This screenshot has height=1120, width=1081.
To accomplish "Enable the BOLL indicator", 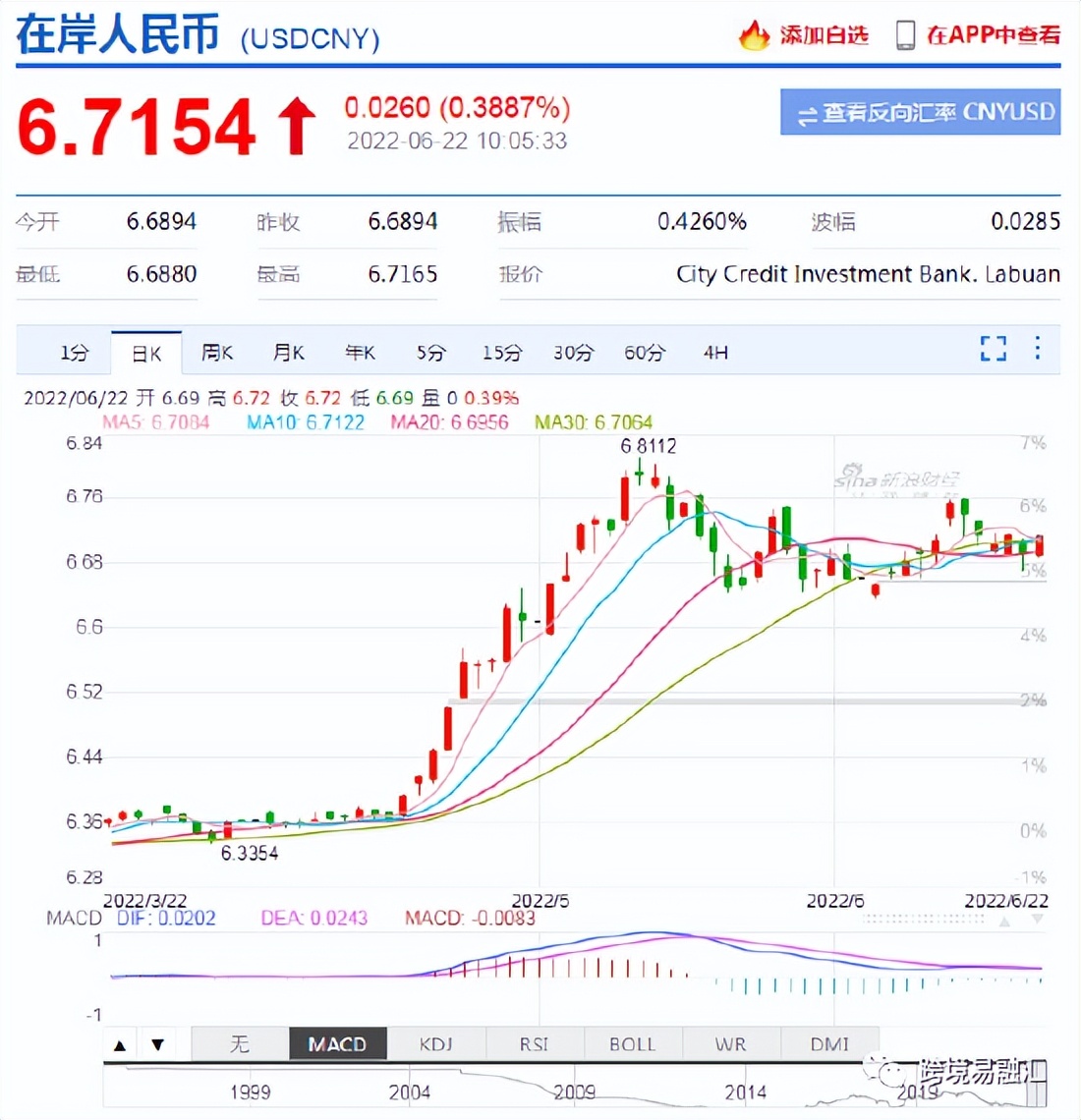I will [x=633, y=1043].
